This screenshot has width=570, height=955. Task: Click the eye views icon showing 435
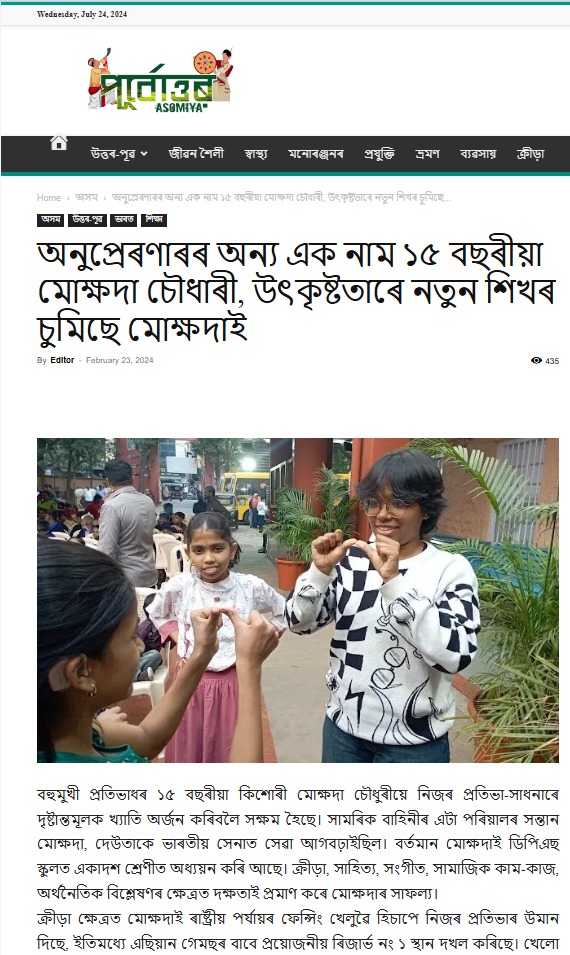point(536,361)
